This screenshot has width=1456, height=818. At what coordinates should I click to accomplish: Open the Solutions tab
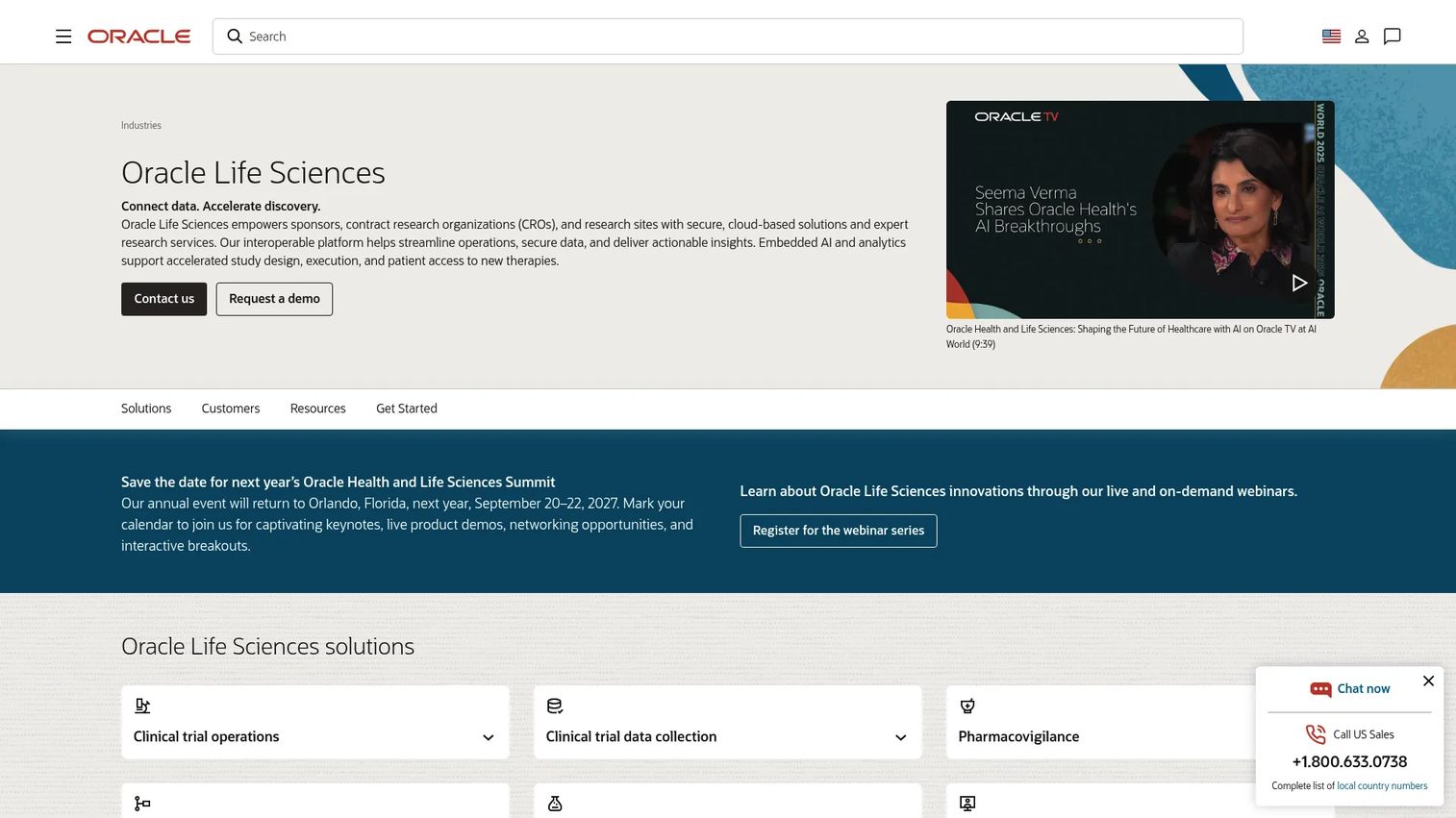point(146,409)
